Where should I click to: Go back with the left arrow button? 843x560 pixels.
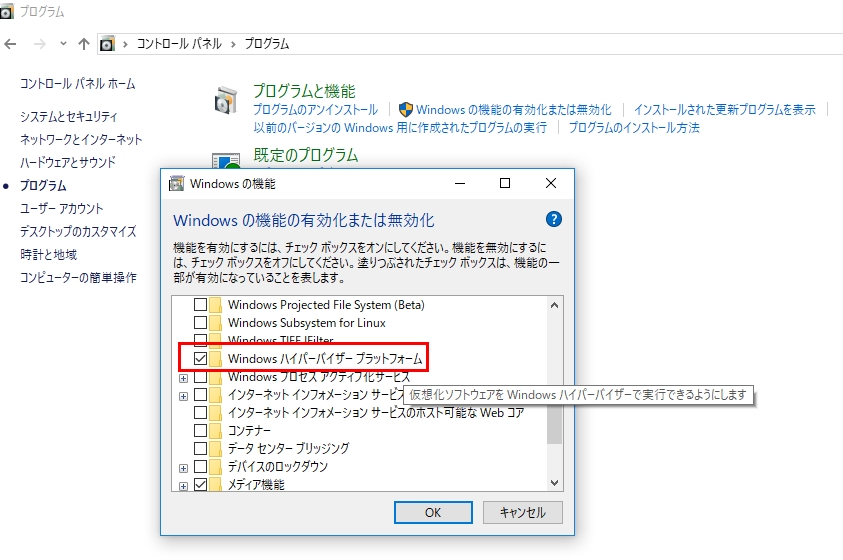coord(10,44)
